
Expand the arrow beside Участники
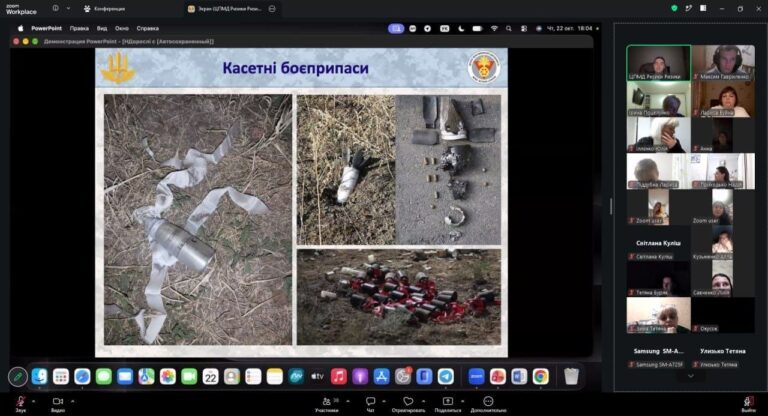[348, 401]
